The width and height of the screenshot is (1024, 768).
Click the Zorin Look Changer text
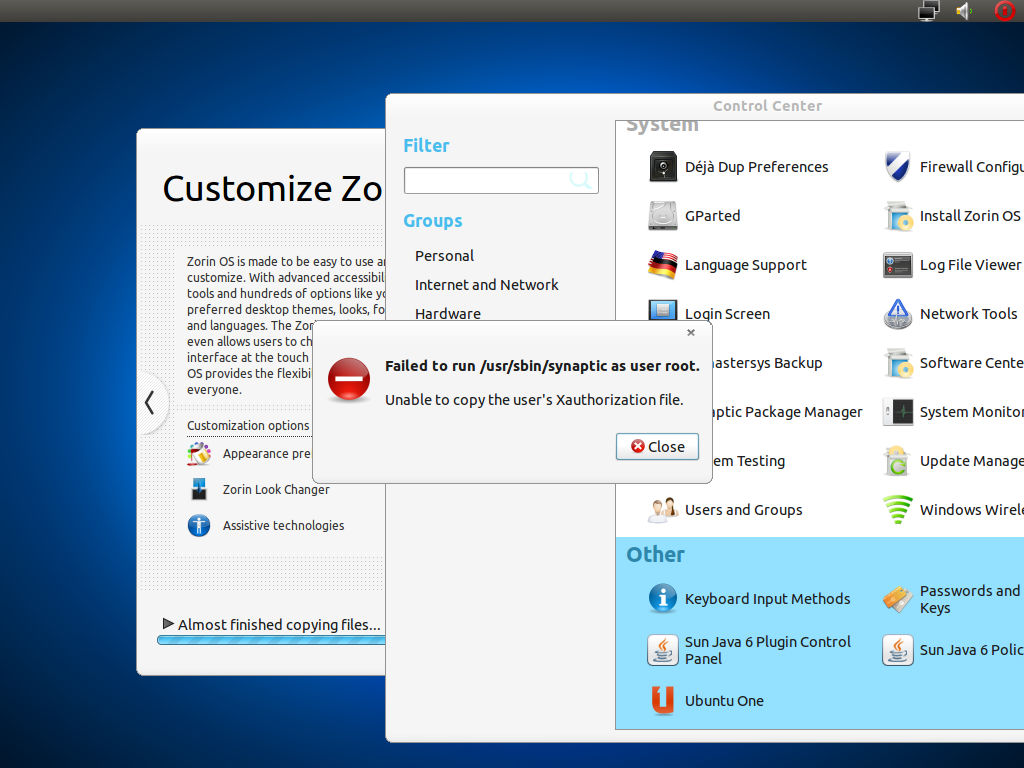[276, 490]
